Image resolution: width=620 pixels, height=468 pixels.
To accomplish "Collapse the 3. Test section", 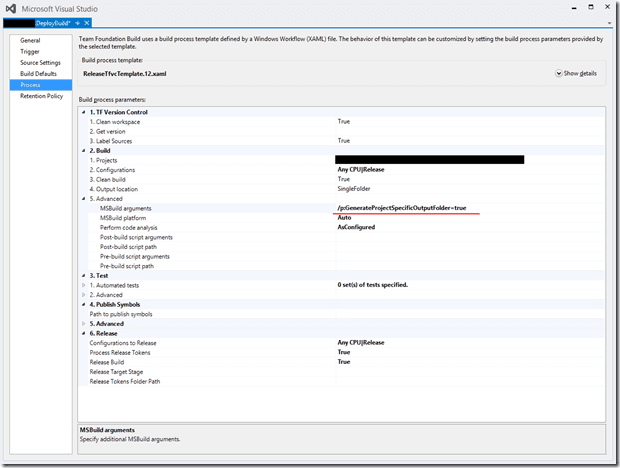I will pos(83,276).
